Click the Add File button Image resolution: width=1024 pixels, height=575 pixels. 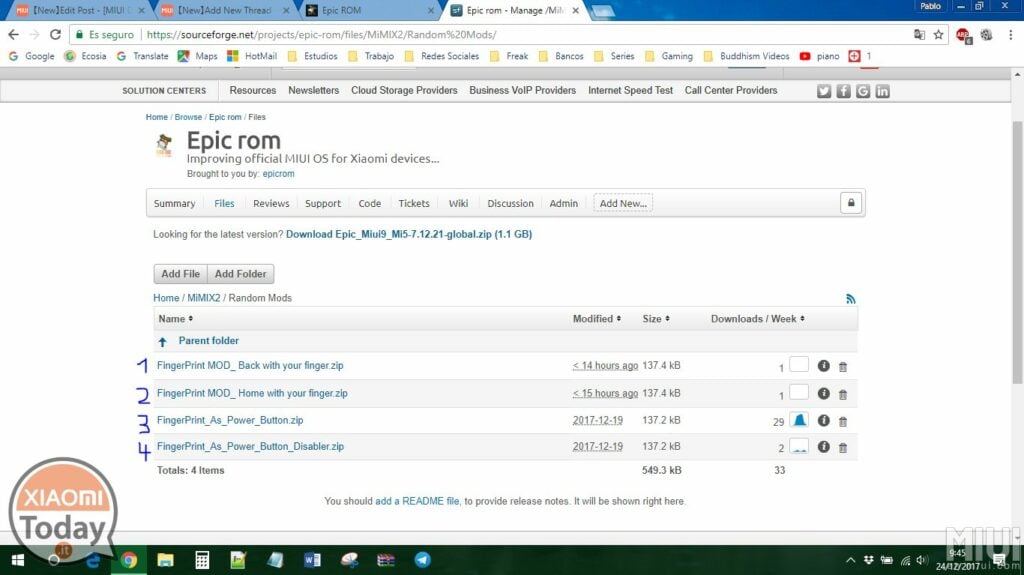point(180,274)
